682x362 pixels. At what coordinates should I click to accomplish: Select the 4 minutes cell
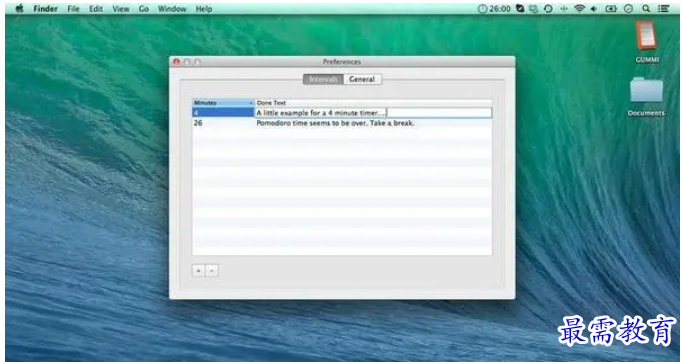(x=223, y=113)
